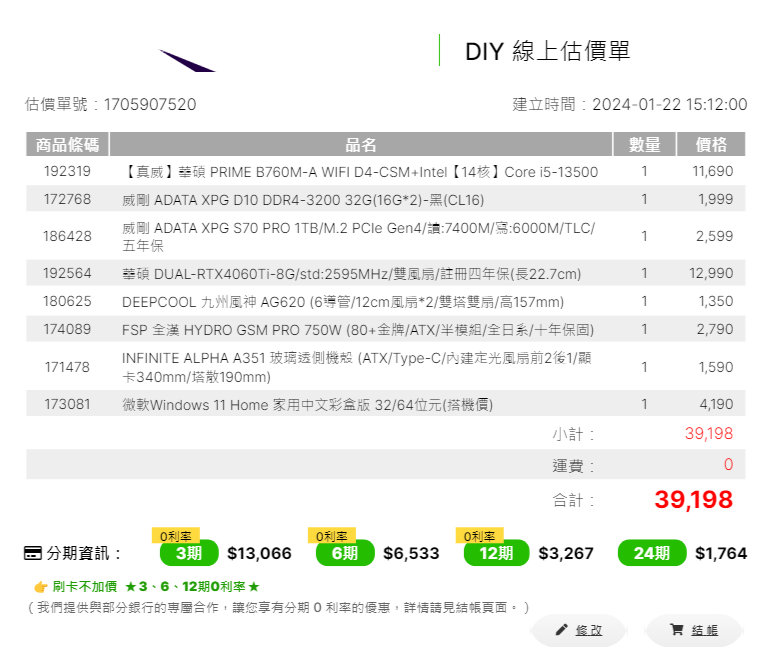The width and height of the screenshot is (772, 671).
Task: Click the 微軟Windows 11 Home product name
Action: point(308,405)
